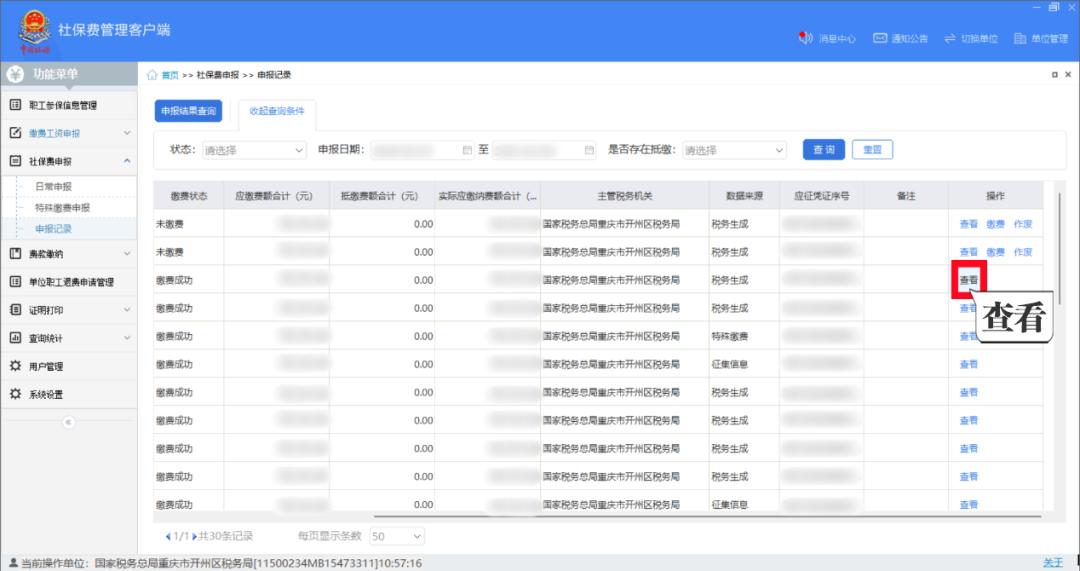Open the 消息中心 speaker icon
Viewport: 1080px width, 571px height.
(x=806, y=38)
